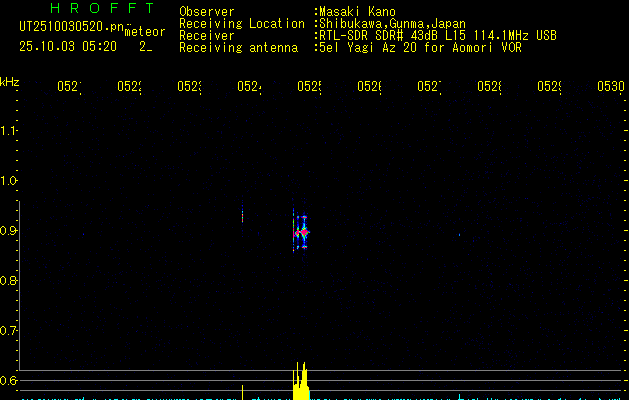The height and width of the screenshot is (400, 629).
Task: Click the 0527 time axis marker
Action: (x=429, y=86)
